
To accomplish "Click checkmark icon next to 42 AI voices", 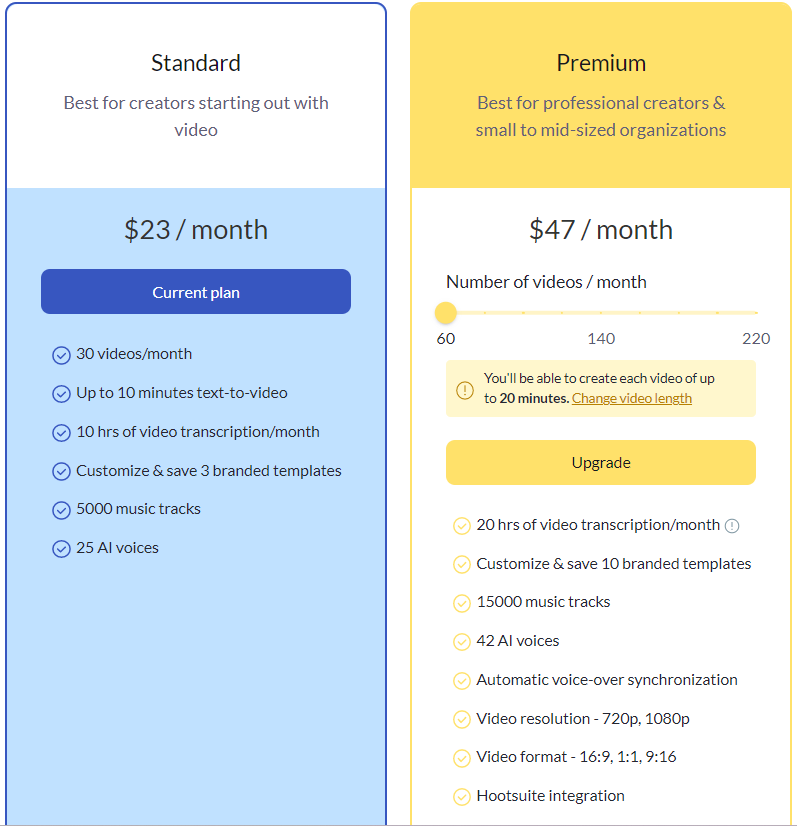I will click(462, 642).
